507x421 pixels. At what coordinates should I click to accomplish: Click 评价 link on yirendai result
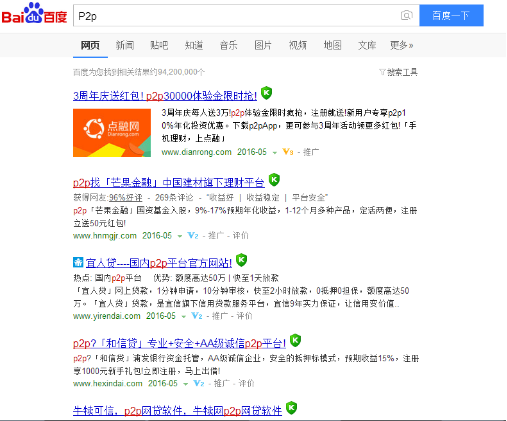tap(244, 316)
